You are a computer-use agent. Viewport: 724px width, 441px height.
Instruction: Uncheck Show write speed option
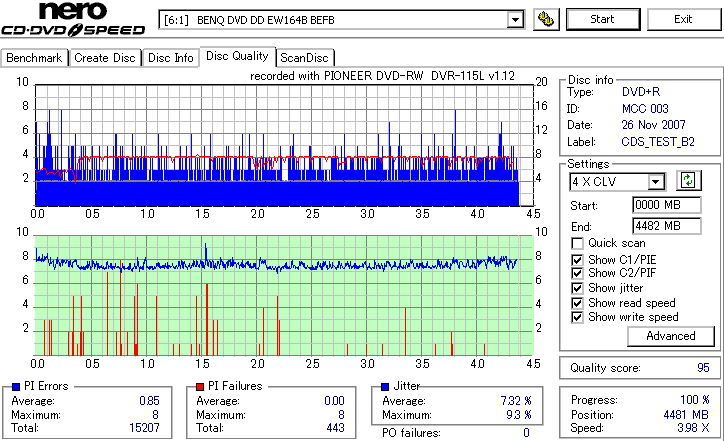pyautogui.click(x=577, y=317)
